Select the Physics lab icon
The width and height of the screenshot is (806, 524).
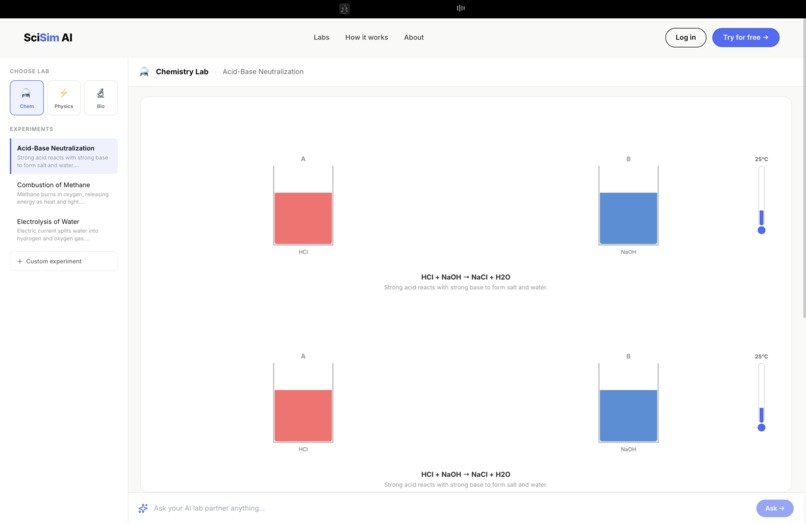(x=64, y=98)
